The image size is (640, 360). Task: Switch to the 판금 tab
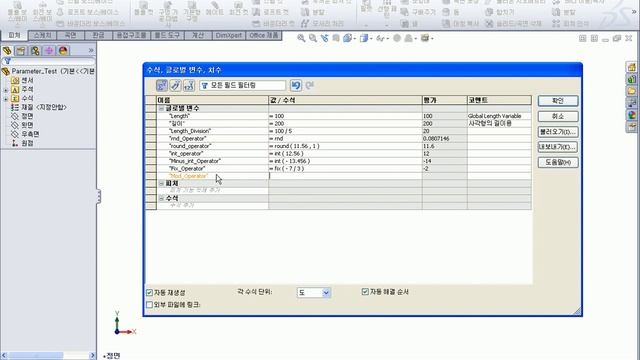pos(98,36)
